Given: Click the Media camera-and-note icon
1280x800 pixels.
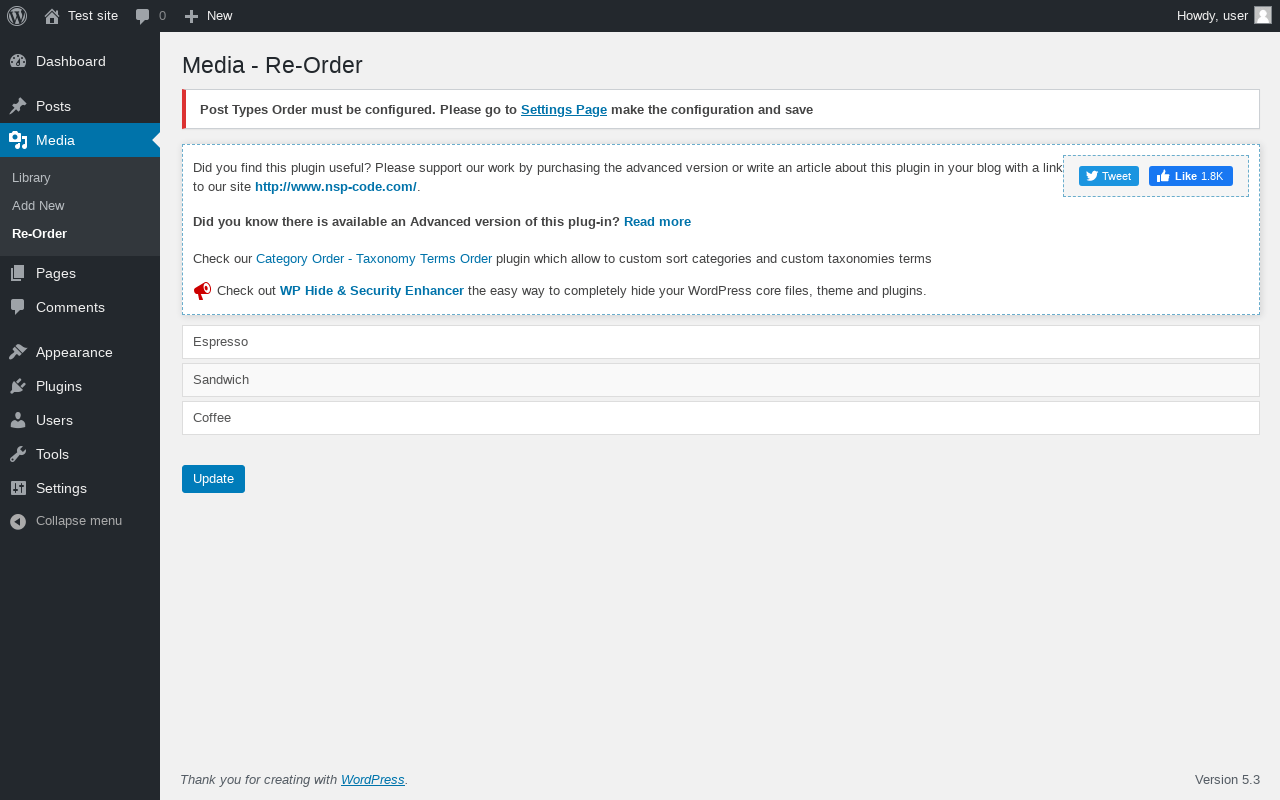Looking at the screenshot, I should 18,140.
